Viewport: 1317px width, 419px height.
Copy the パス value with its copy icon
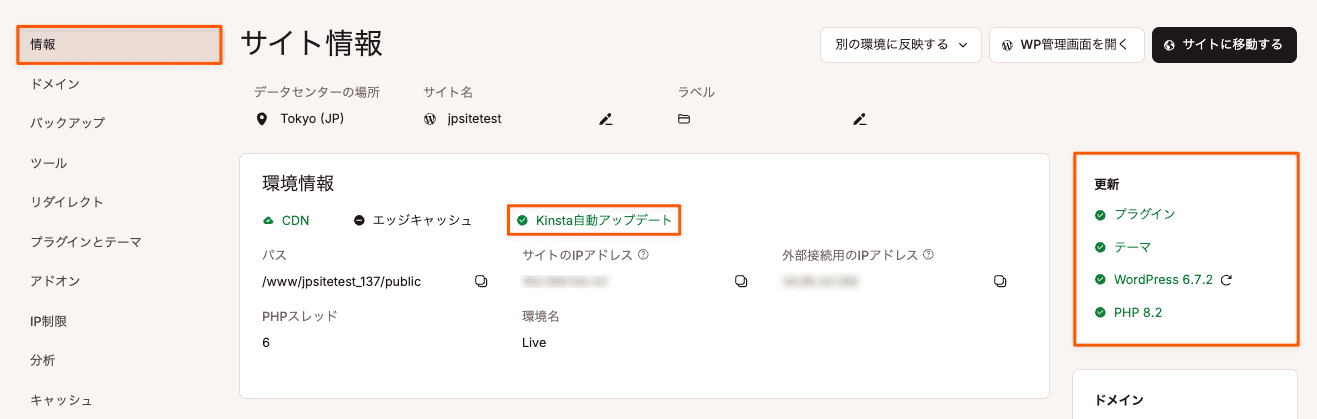481,282
